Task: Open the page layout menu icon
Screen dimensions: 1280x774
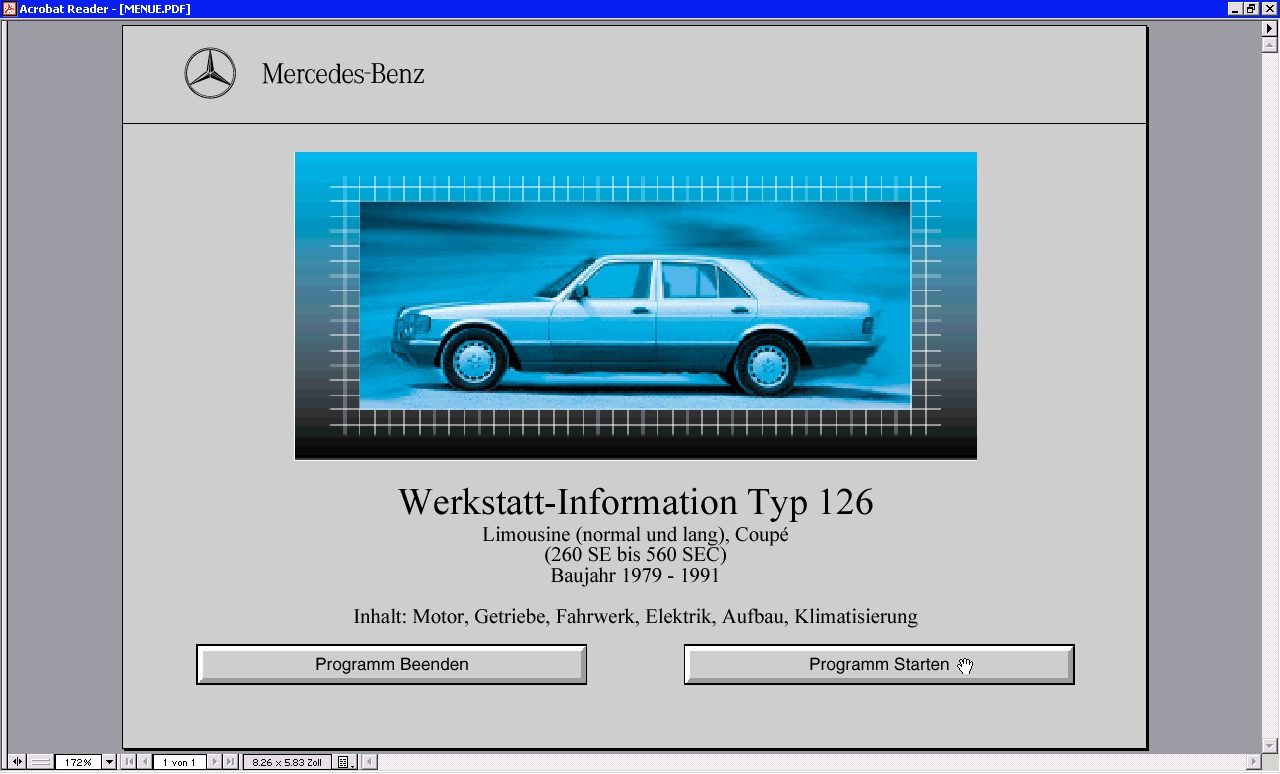Action: [345, 762]
